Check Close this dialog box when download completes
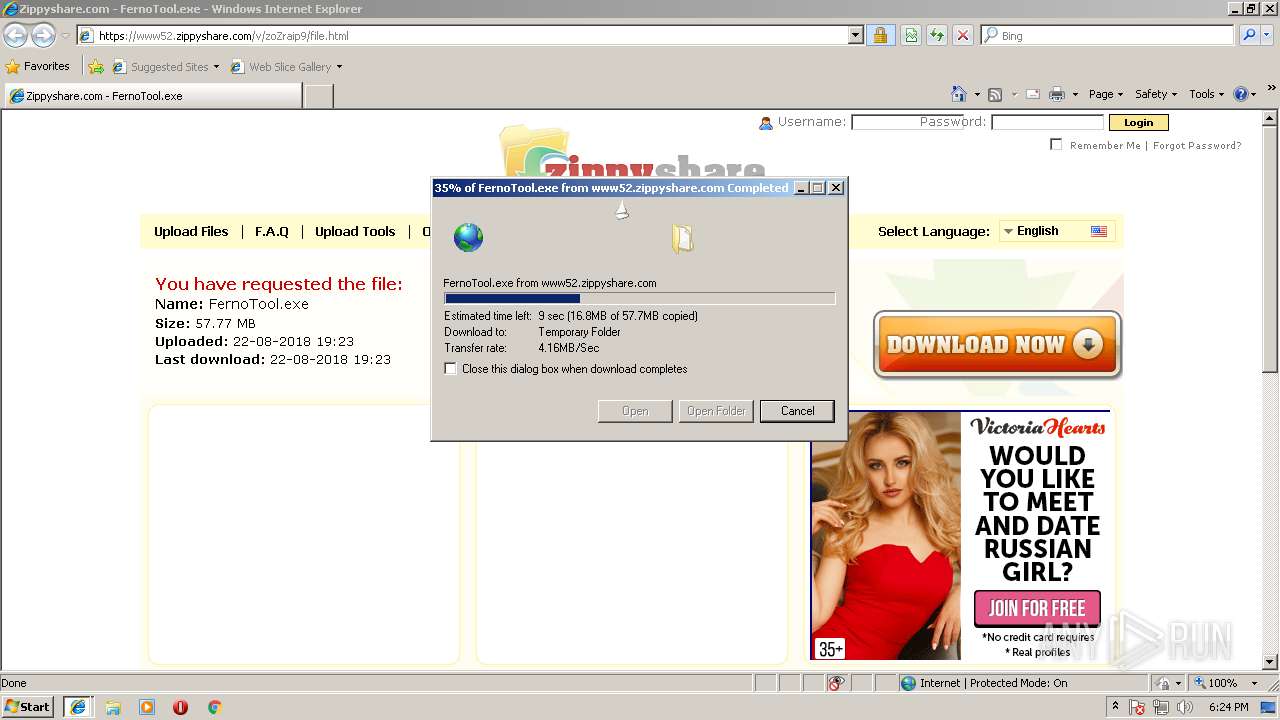This screenshot has height=720, width=1280. (x=451, y=369)
